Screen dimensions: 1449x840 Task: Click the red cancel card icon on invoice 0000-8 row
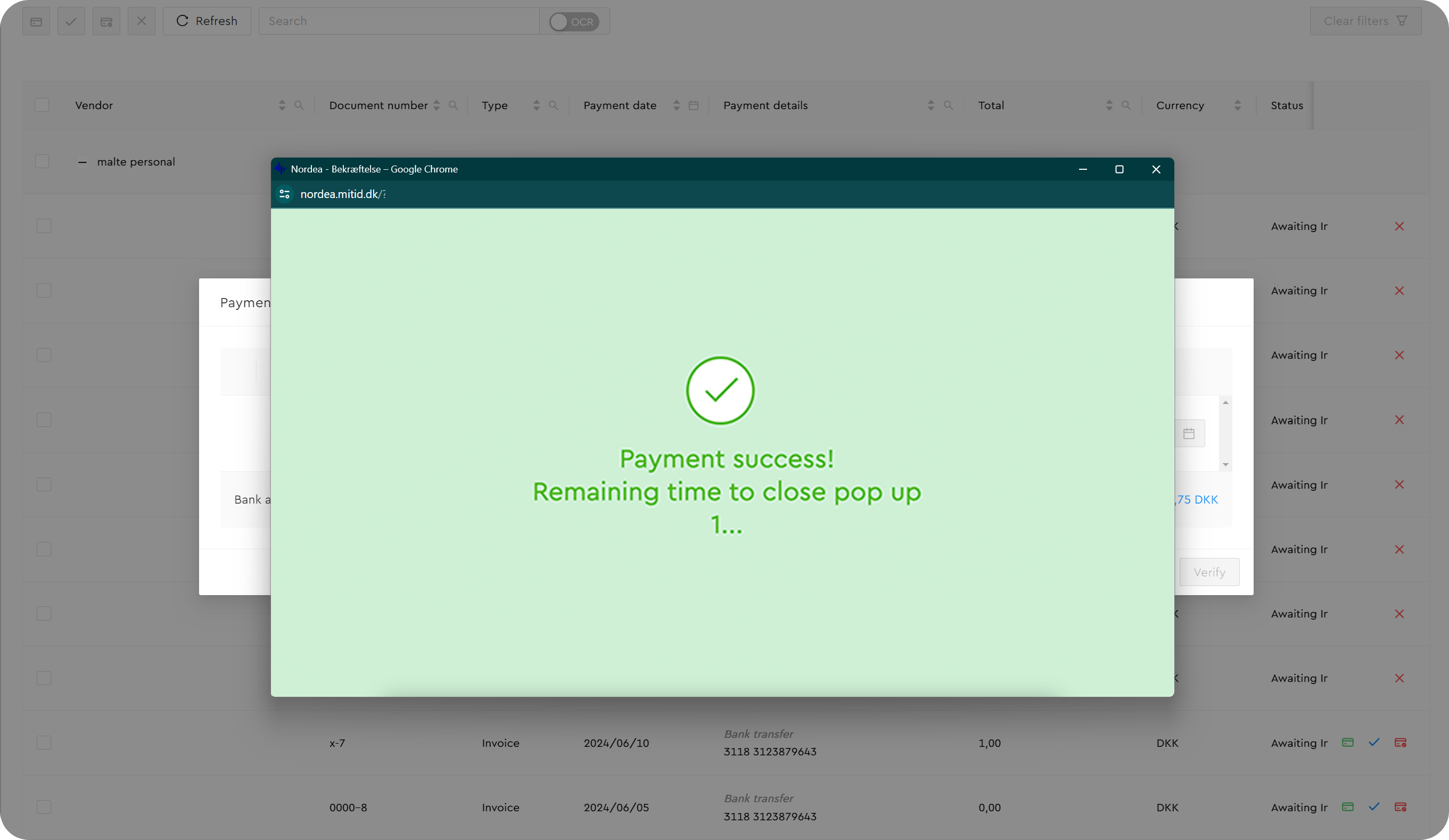pyautogui.click(x=1401, y=806)
